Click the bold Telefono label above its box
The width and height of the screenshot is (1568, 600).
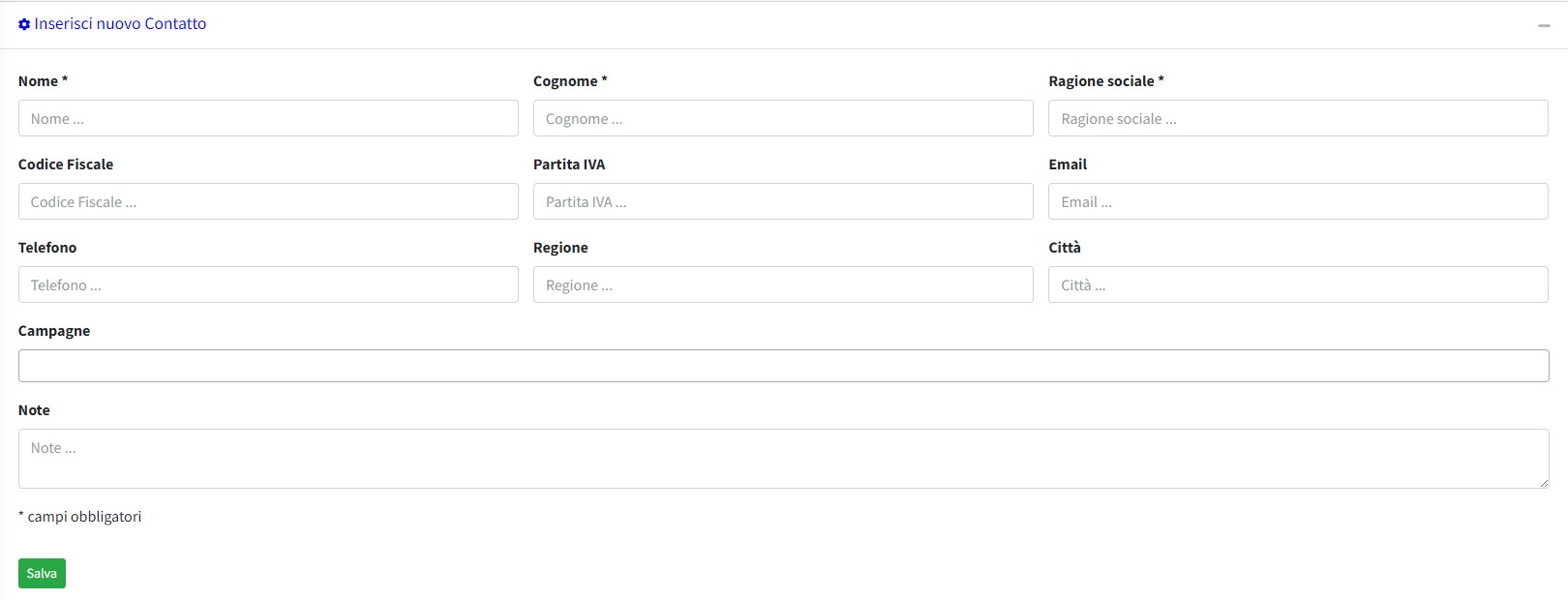(x=47, y=248)
